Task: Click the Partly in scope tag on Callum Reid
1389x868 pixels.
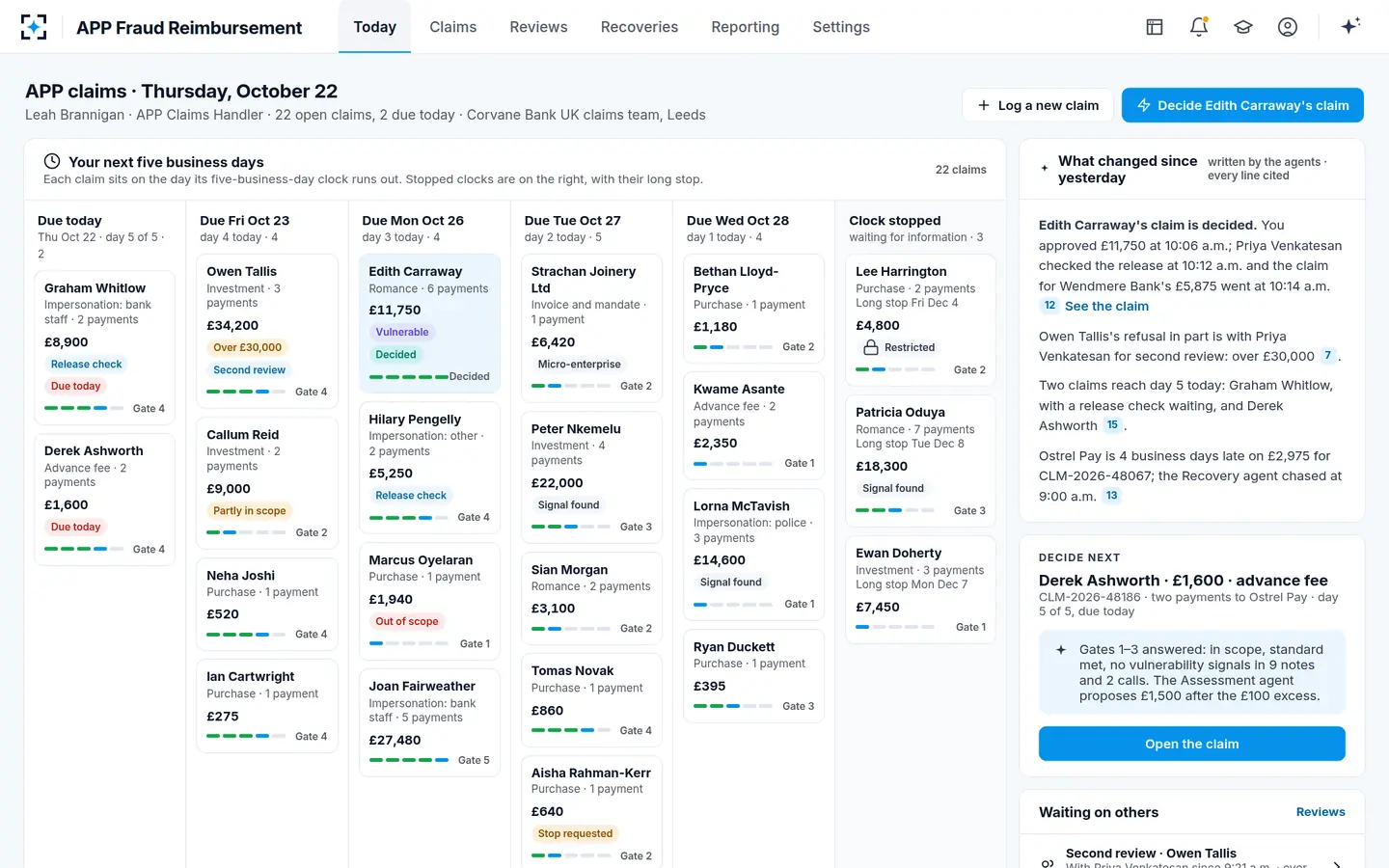Action: [x=249, y=510]
